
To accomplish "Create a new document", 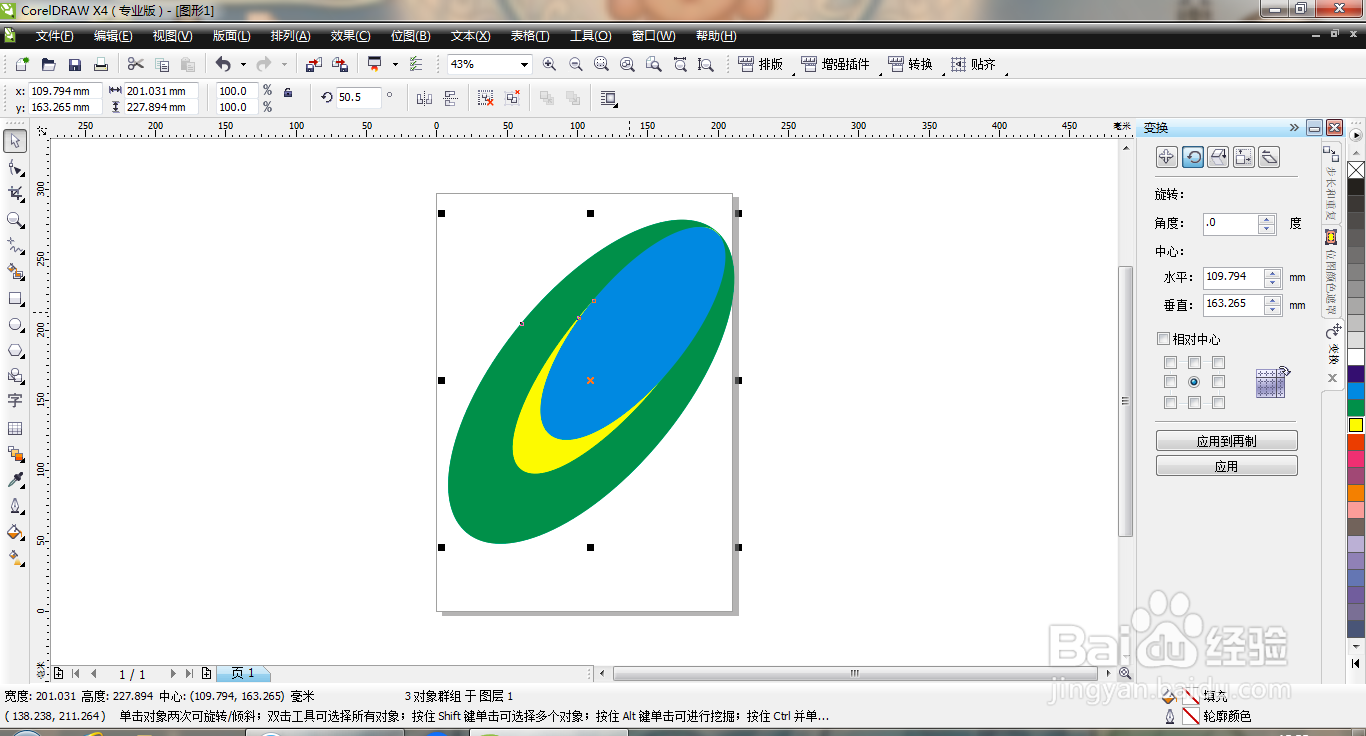I will (x=22, y=64).
